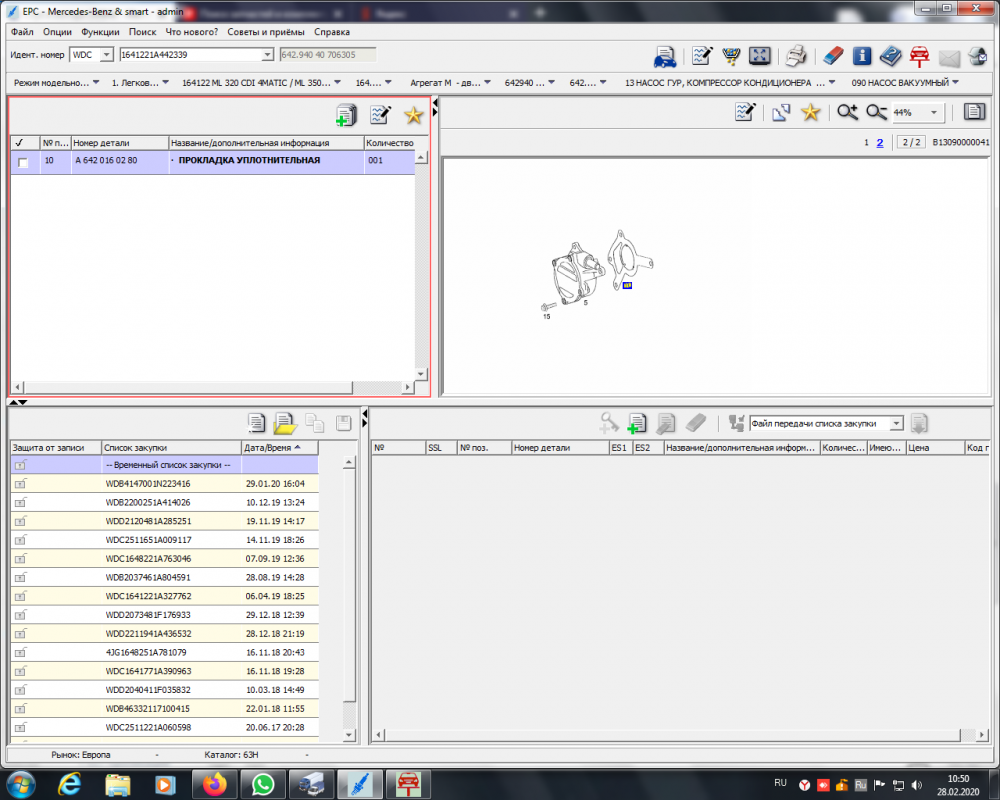Open notes icon in the image panel
This screenshot has height=800, width=1000.
click(745, 112)
